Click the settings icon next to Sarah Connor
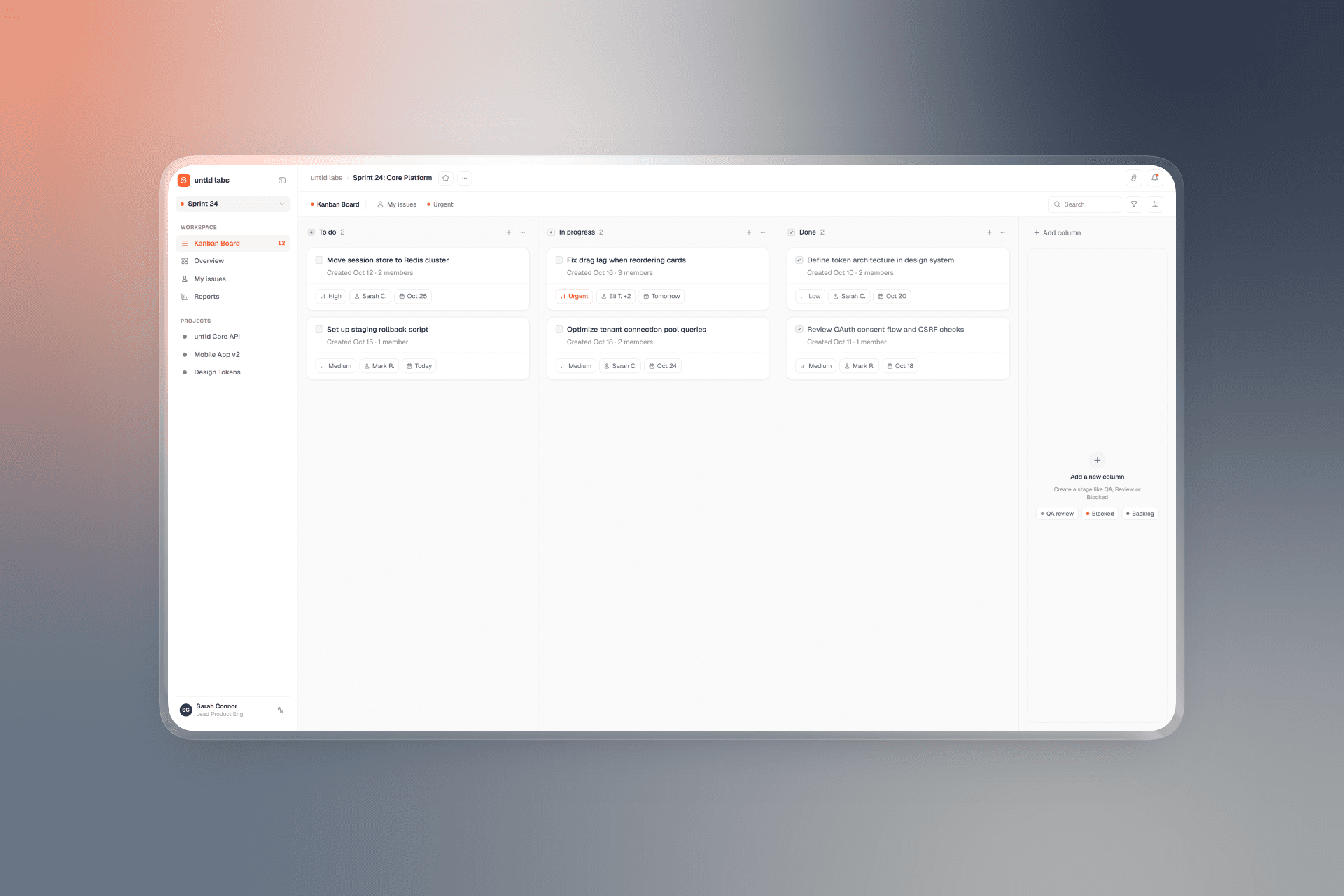1344x896 pixels. coord(281,710)
